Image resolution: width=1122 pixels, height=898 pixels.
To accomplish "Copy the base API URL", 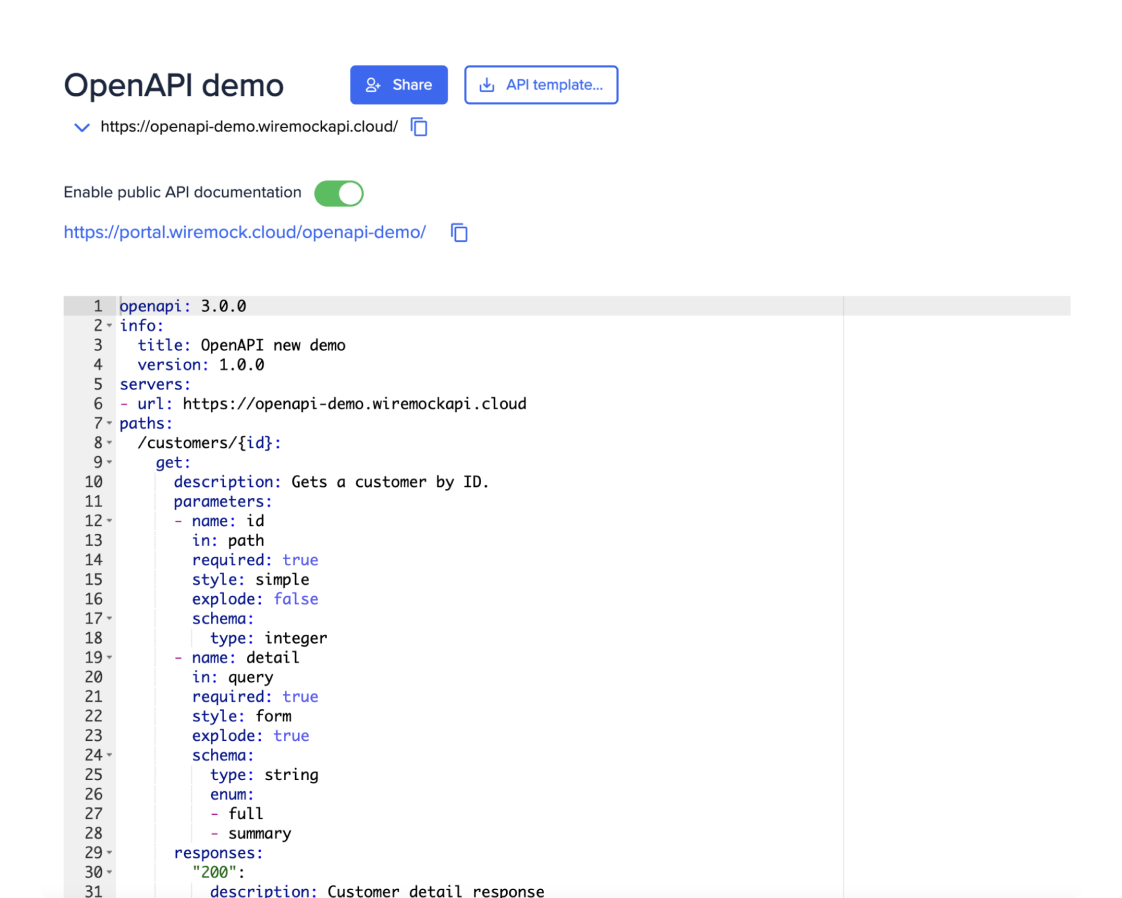I will point(419,126).
